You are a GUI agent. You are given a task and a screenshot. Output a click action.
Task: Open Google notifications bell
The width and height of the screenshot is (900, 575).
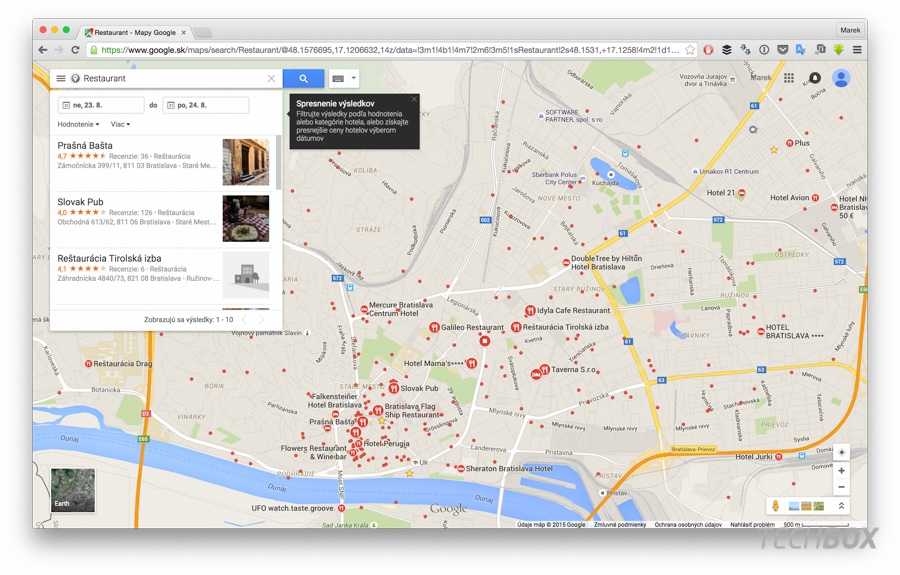click(814, 78)
